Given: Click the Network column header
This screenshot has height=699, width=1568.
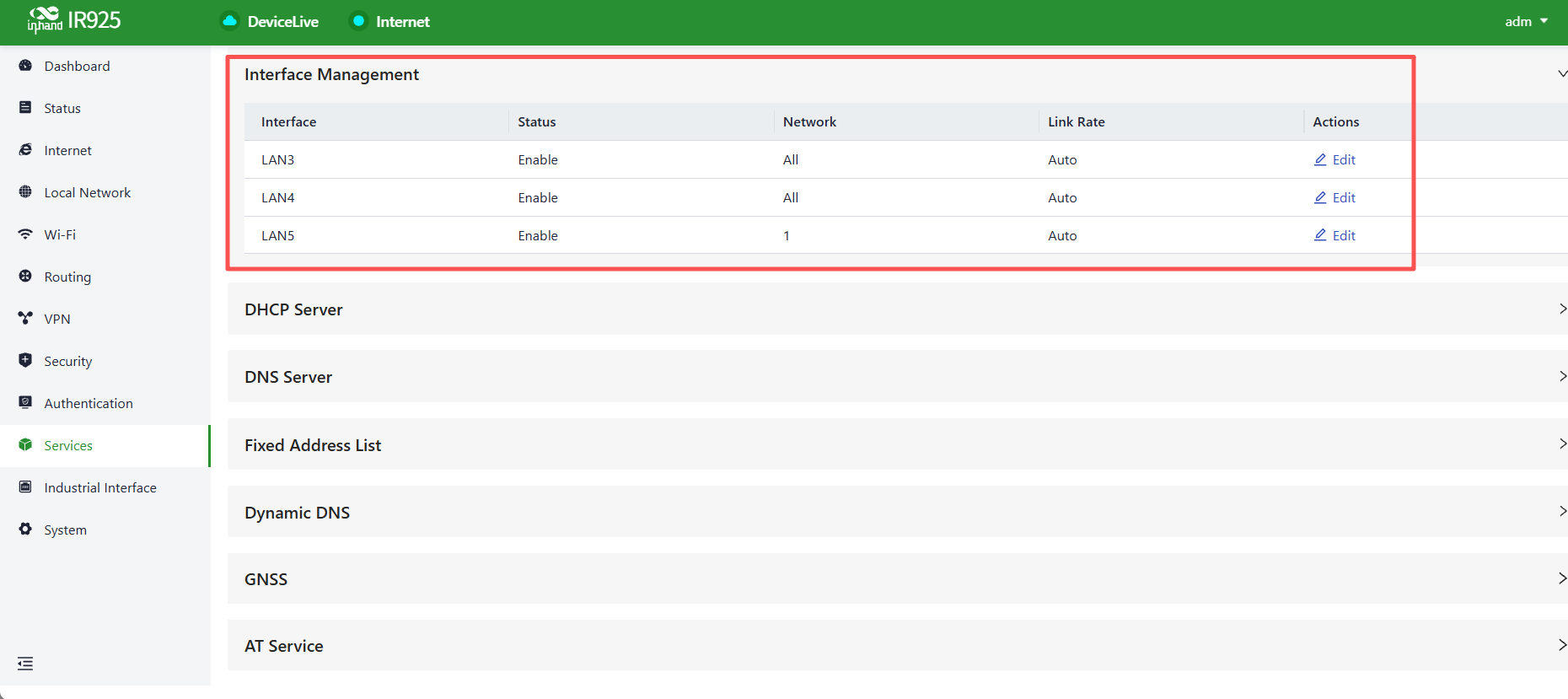Looking at the screenshot, I should [x=810, y=121].
